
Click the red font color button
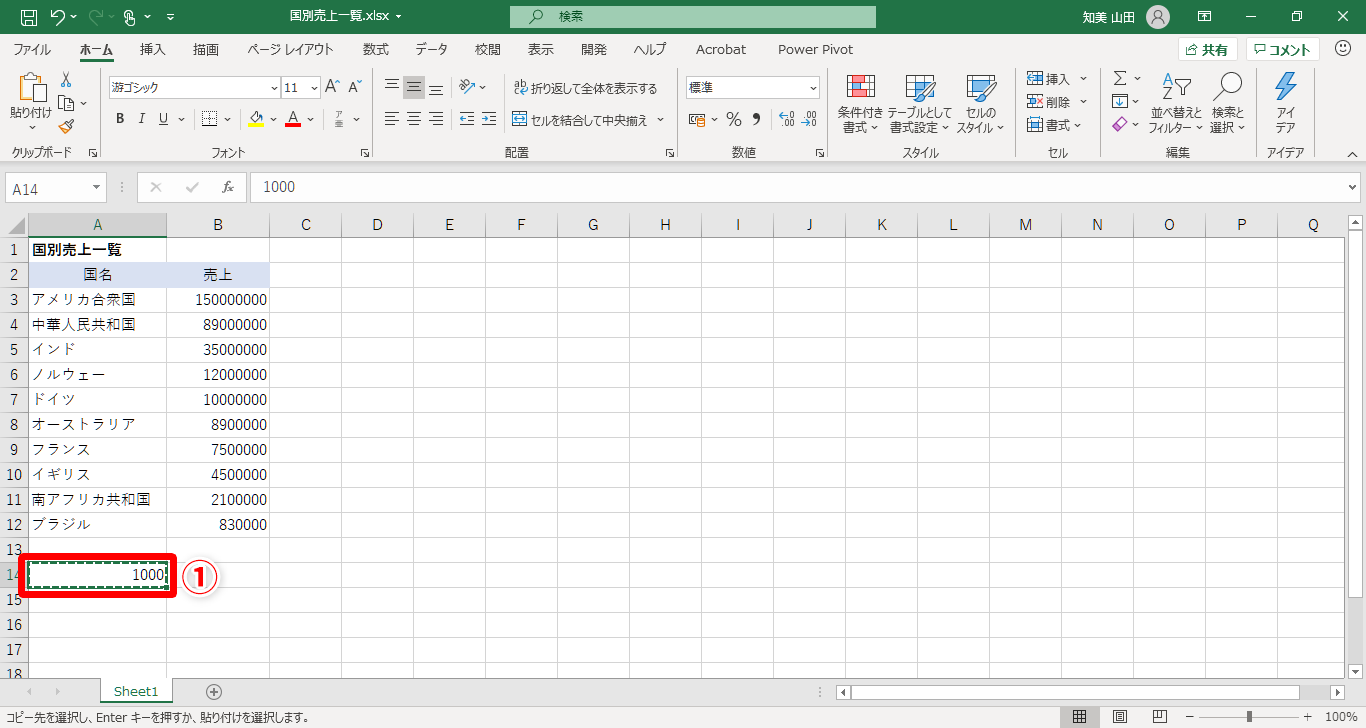(x=293, y=119)
